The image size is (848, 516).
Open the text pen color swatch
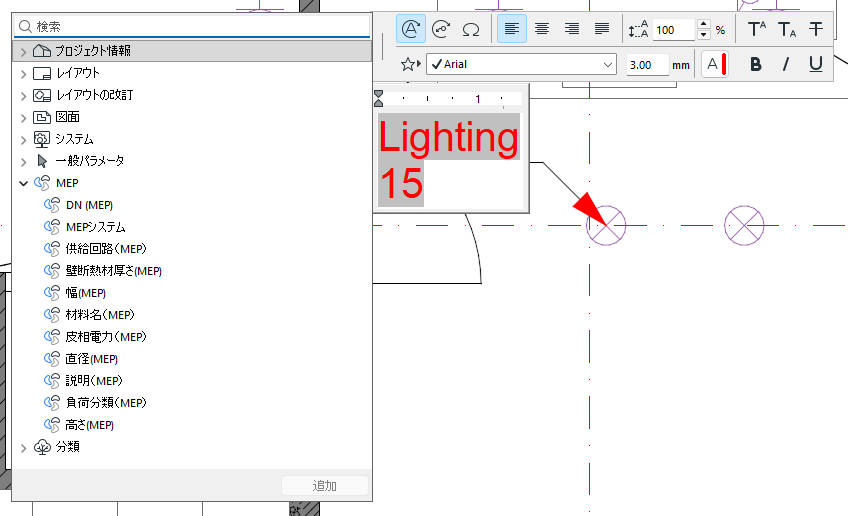coord(715,64)
